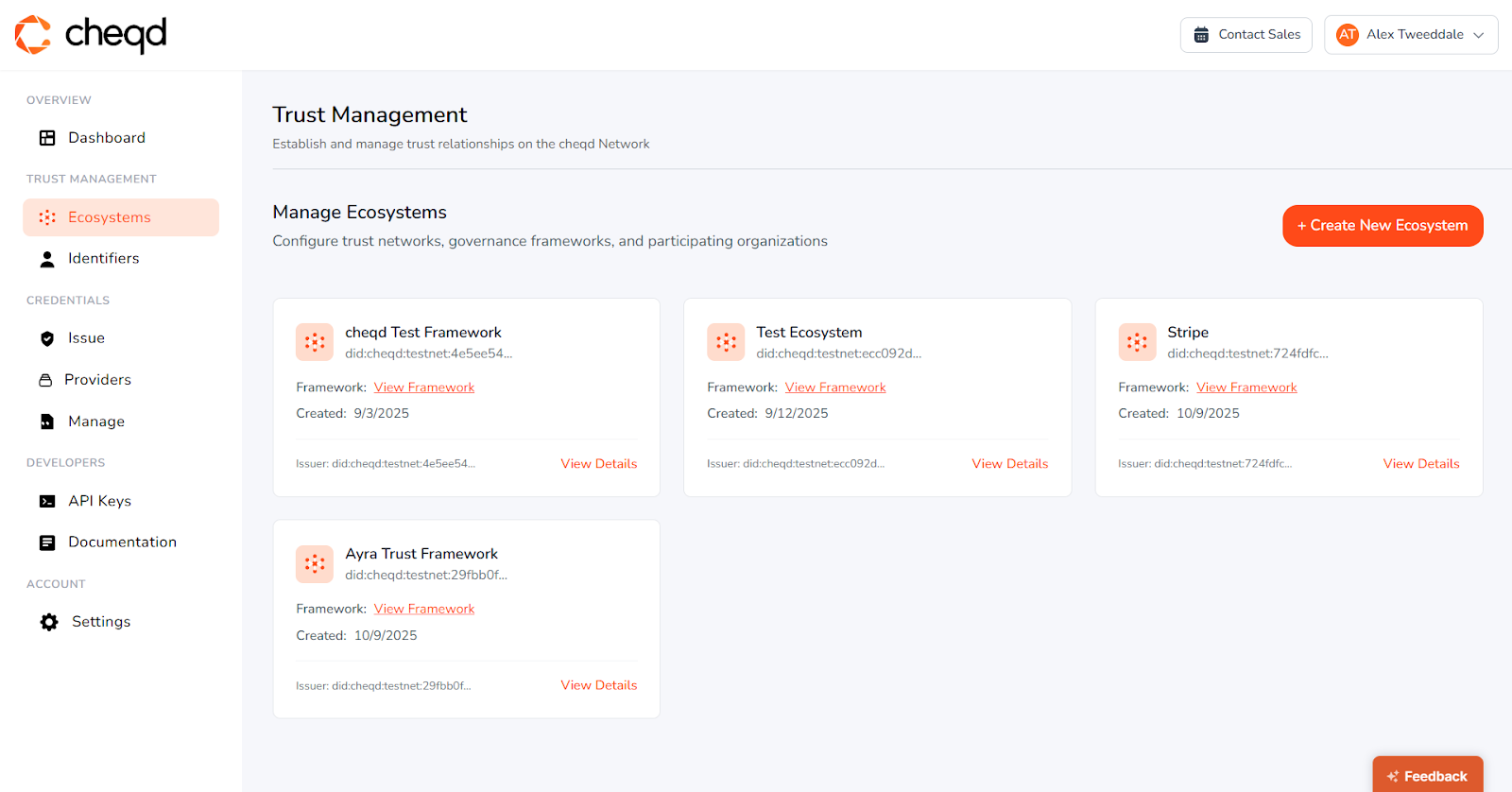Expand the Alex Tweeddale account dropdown

tap(1478, 35)
